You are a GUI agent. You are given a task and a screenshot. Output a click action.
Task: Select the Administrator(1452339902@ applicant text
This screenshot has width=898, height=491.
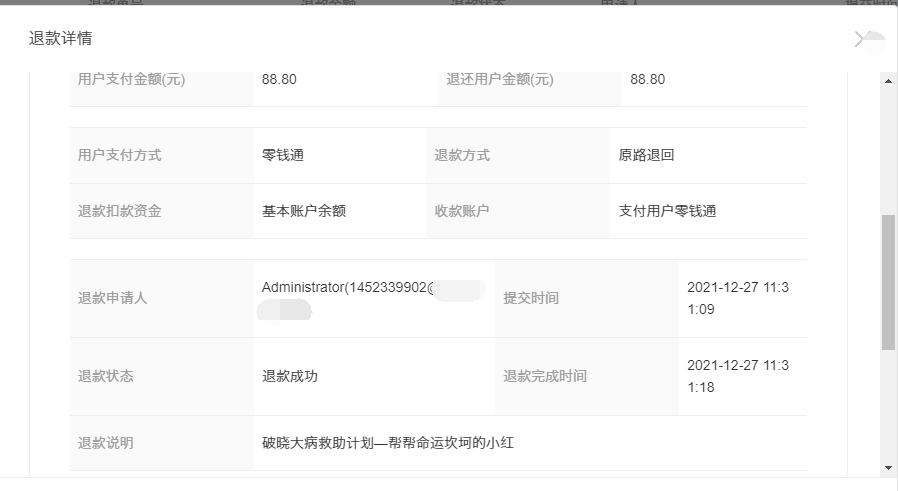(x=348, y=287)
